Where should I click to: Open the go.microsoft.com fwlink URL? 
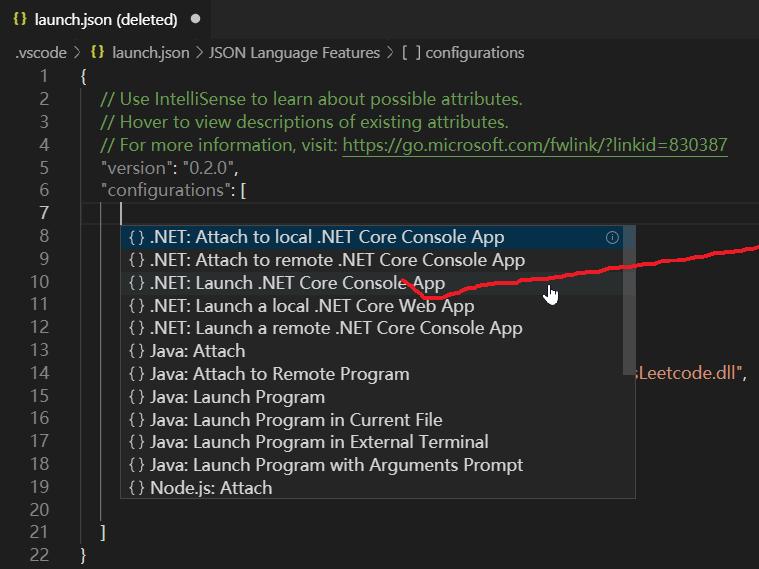pos(535,145)
